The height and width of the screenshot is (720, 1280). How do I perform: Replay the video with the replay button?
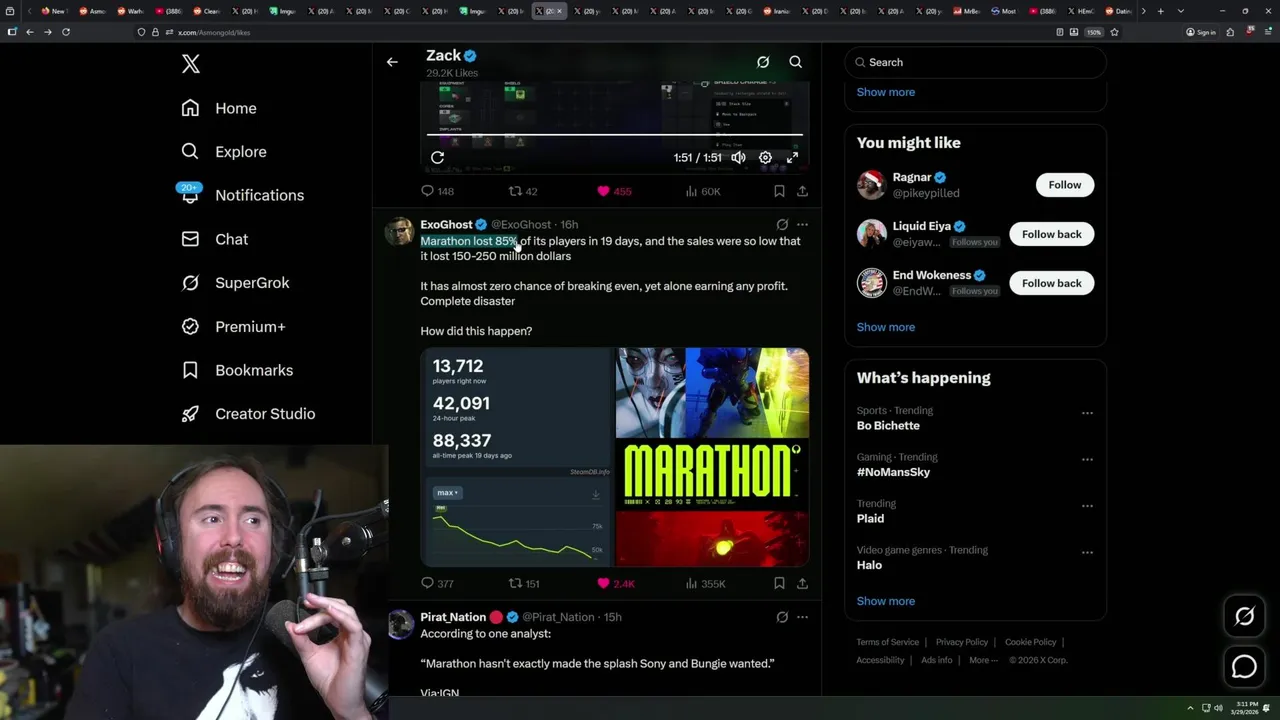click(437, 157)
